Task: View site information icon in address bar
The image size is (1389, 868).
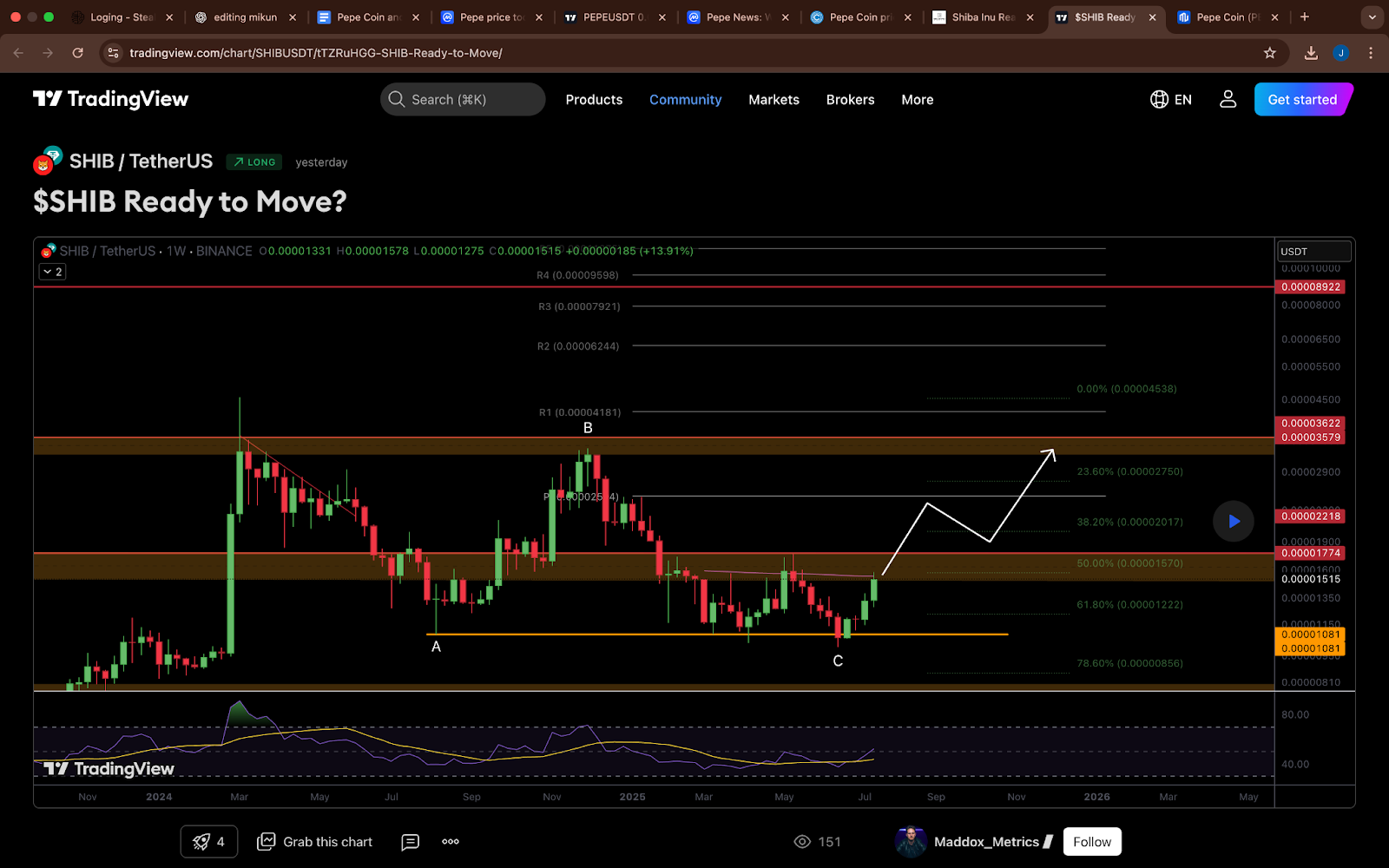Action: (113, 53)
